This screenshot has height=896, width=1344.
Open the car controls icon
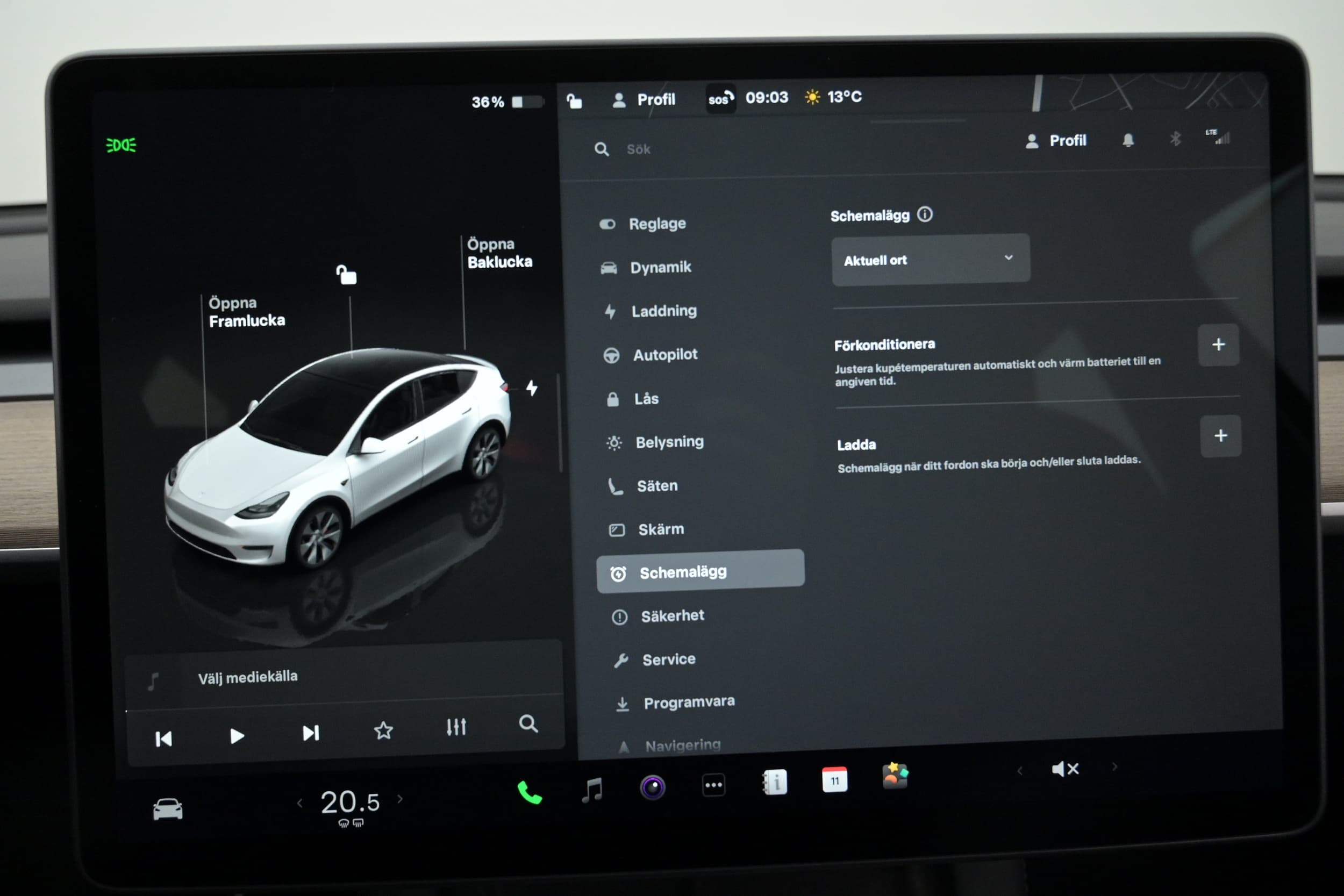click(167, 809)
